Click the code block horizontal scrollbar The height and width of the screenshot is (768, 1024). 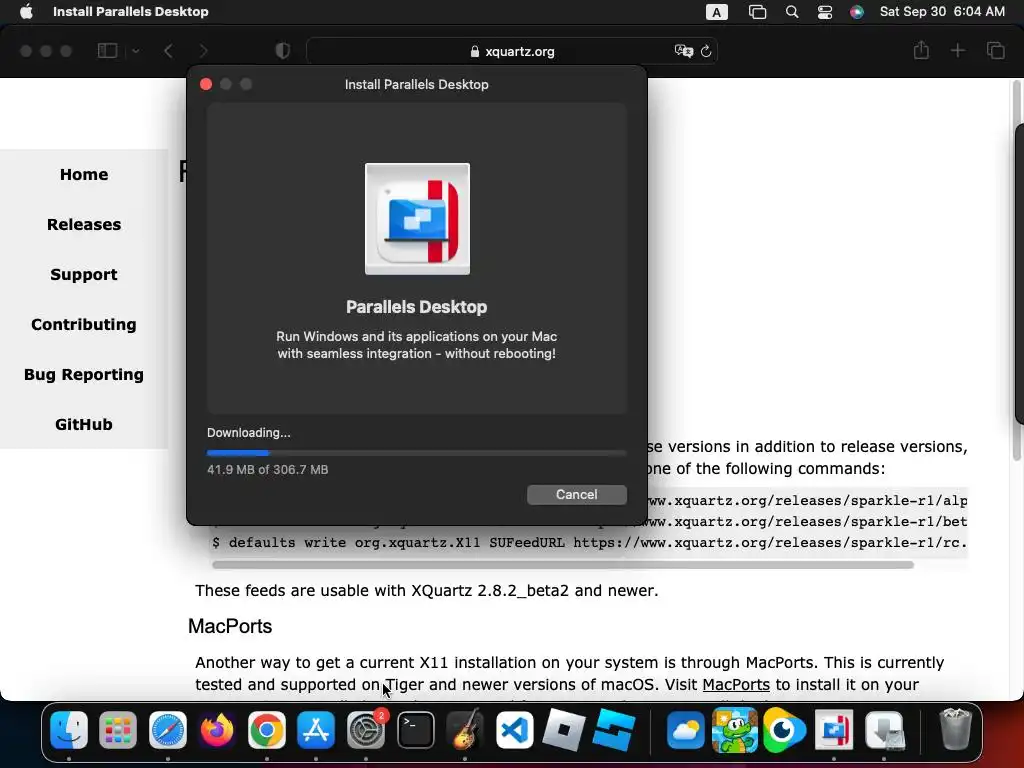tap(562, 565)
